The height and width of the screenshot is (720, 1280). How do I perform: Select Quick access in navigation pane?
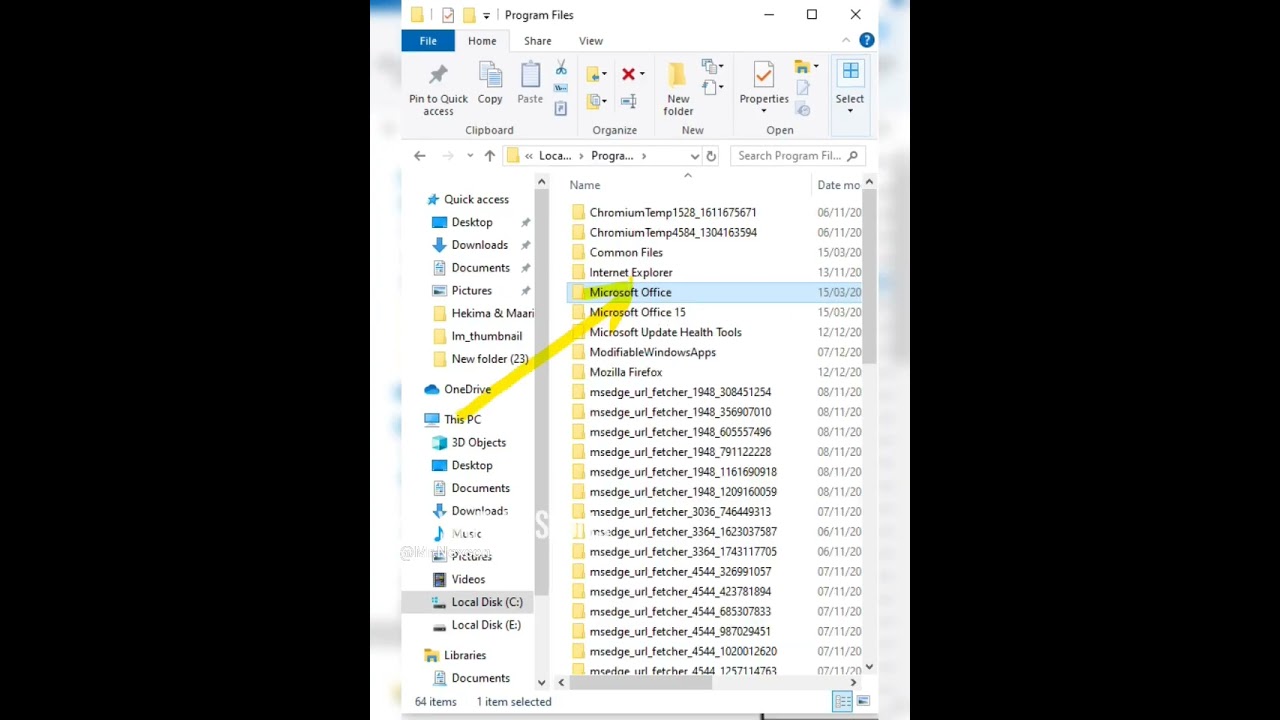[476, 199]
